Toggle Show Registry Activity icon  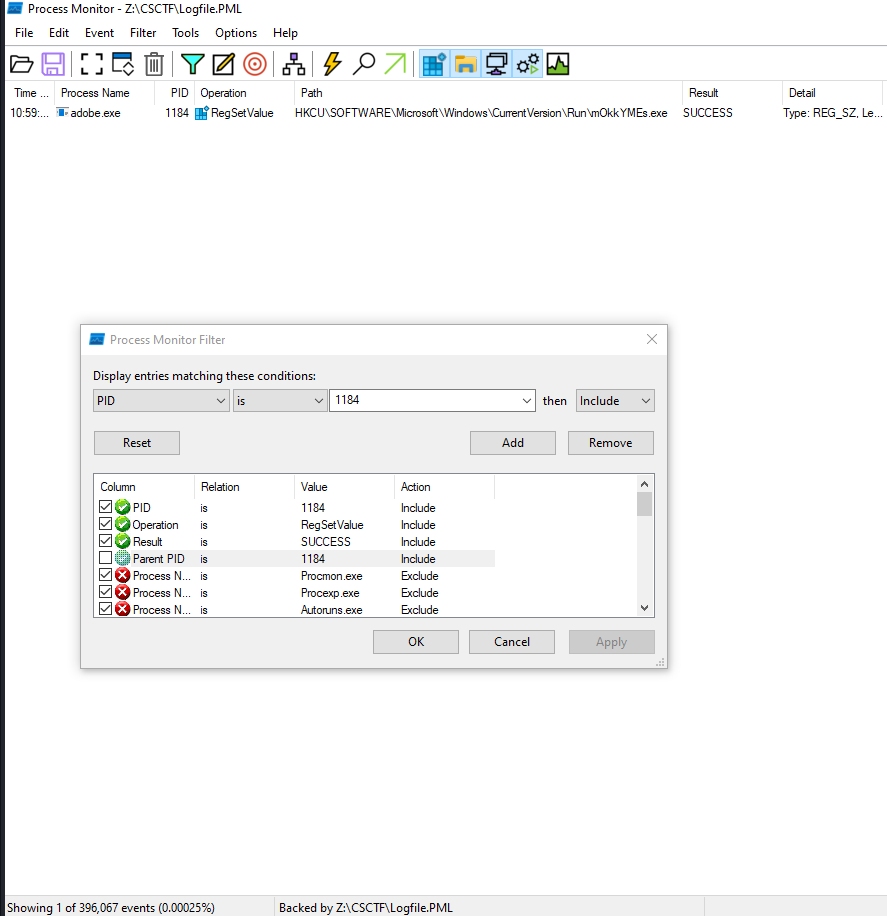(434, 65)
